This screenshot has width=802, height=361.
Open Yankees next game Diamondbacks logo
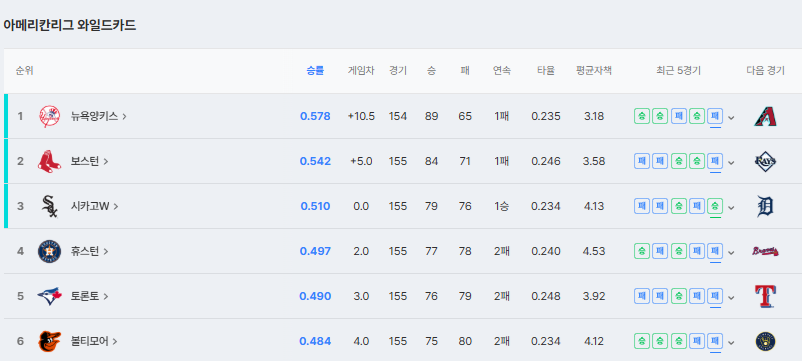coord(765,117)
